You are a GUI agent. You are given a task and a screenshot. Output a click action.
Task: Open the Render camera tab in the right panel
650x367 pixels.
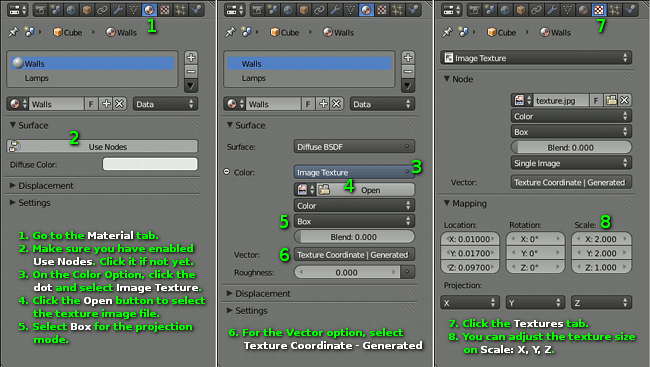click(474, 10)
